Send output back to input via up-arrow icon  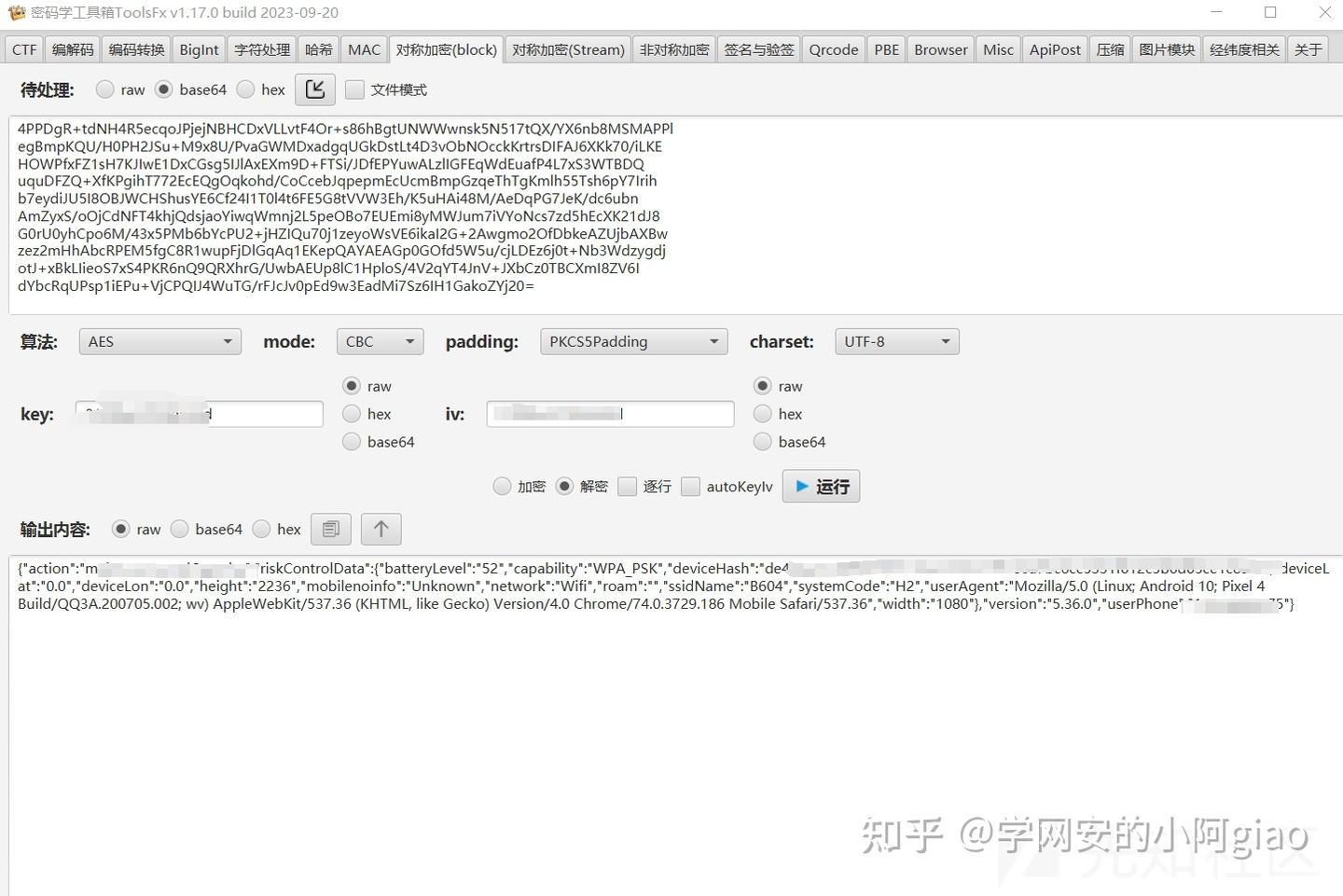(381, 529)
